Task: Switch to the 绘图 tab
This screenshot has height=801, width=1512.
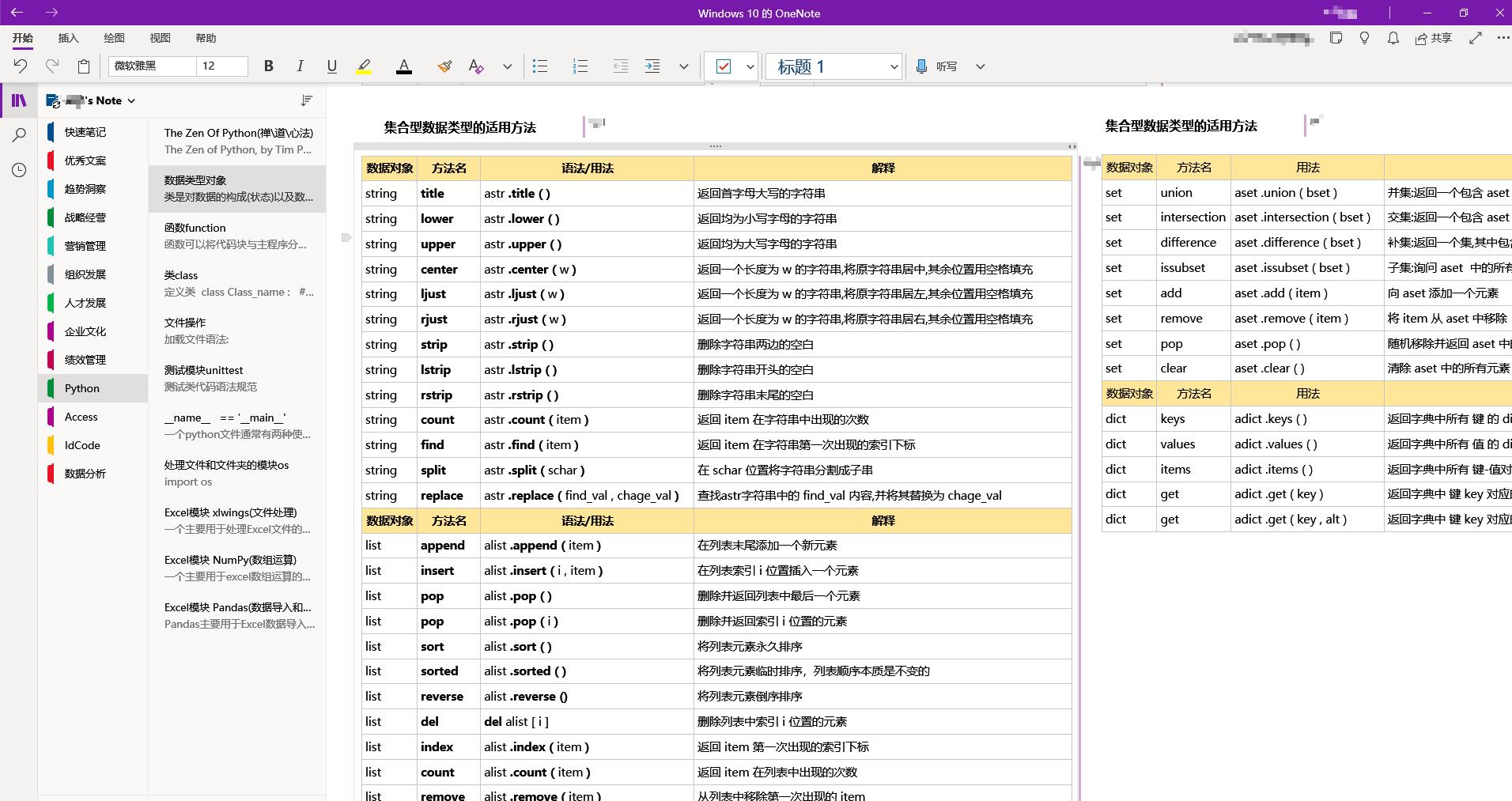Action: click(115, 38)
